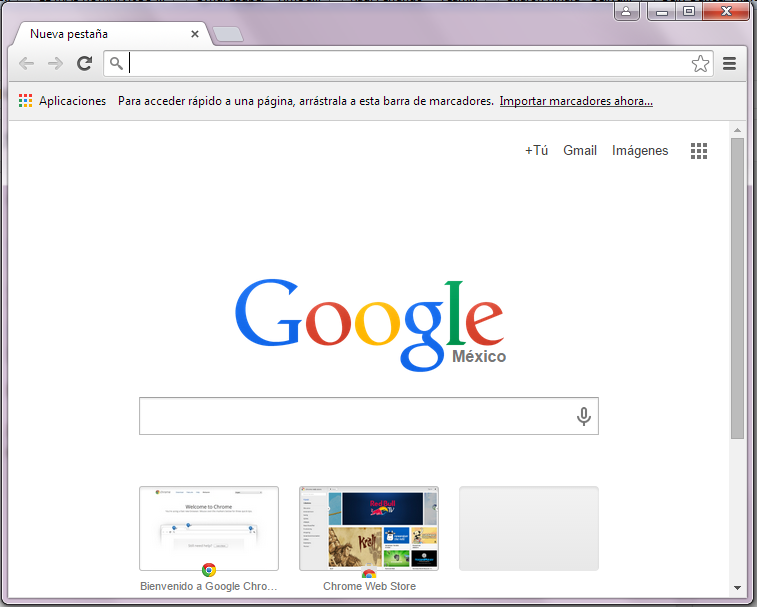Click the page scrollbar thumb
Viewport: 757px width, 607px height.
[737, 288]
